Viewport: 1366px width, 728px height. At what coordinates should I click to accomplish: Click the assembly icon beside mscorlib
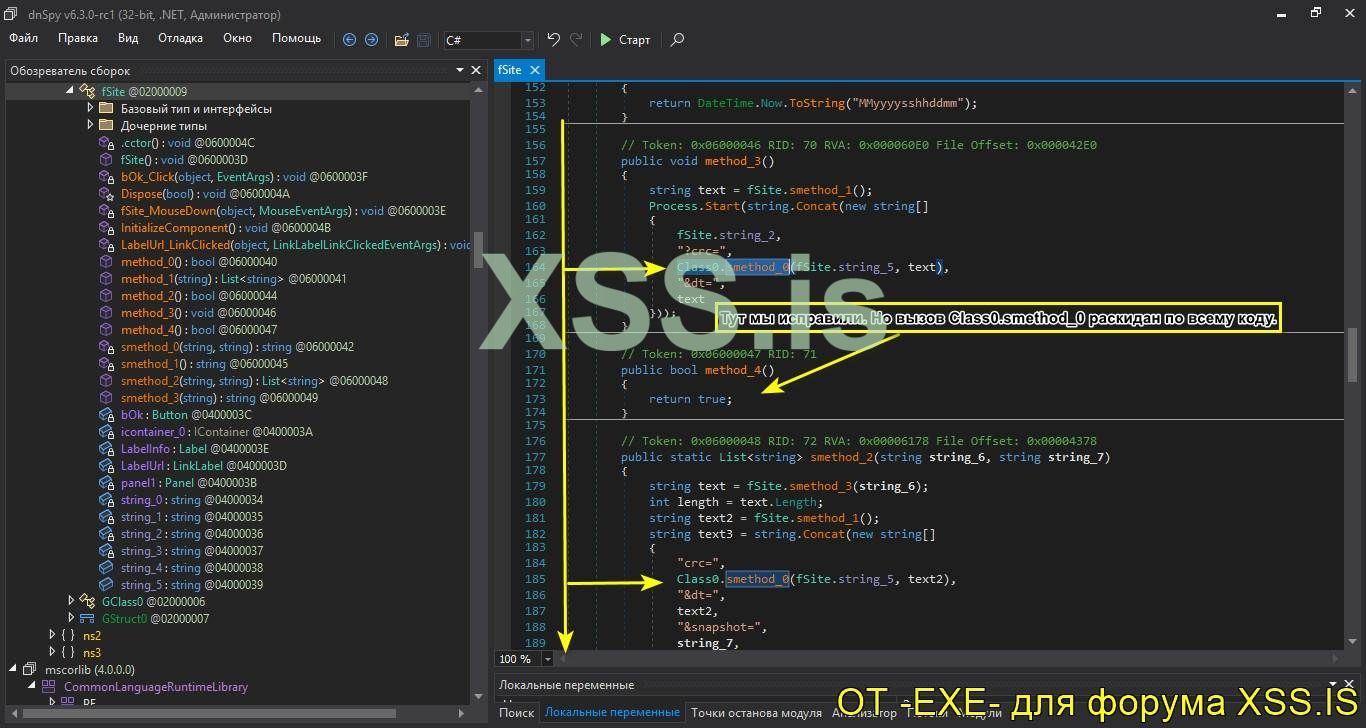(x=29, y=669)
